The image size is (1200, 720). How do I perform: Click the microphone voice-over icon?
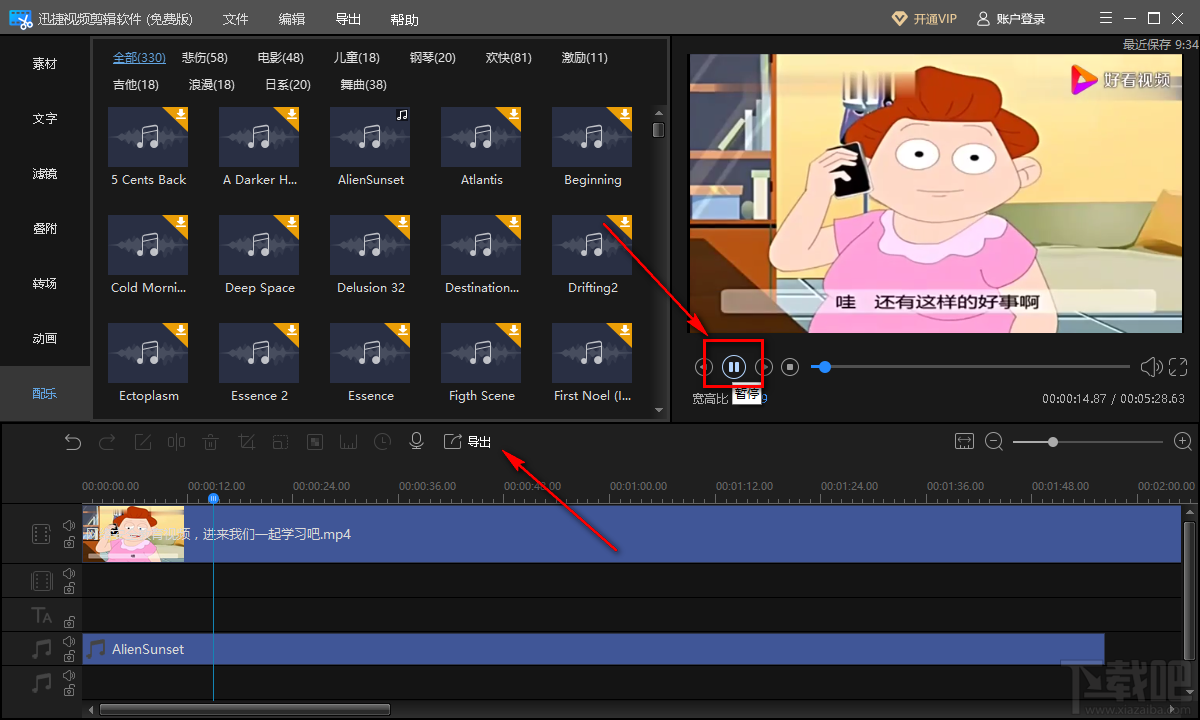417,442
